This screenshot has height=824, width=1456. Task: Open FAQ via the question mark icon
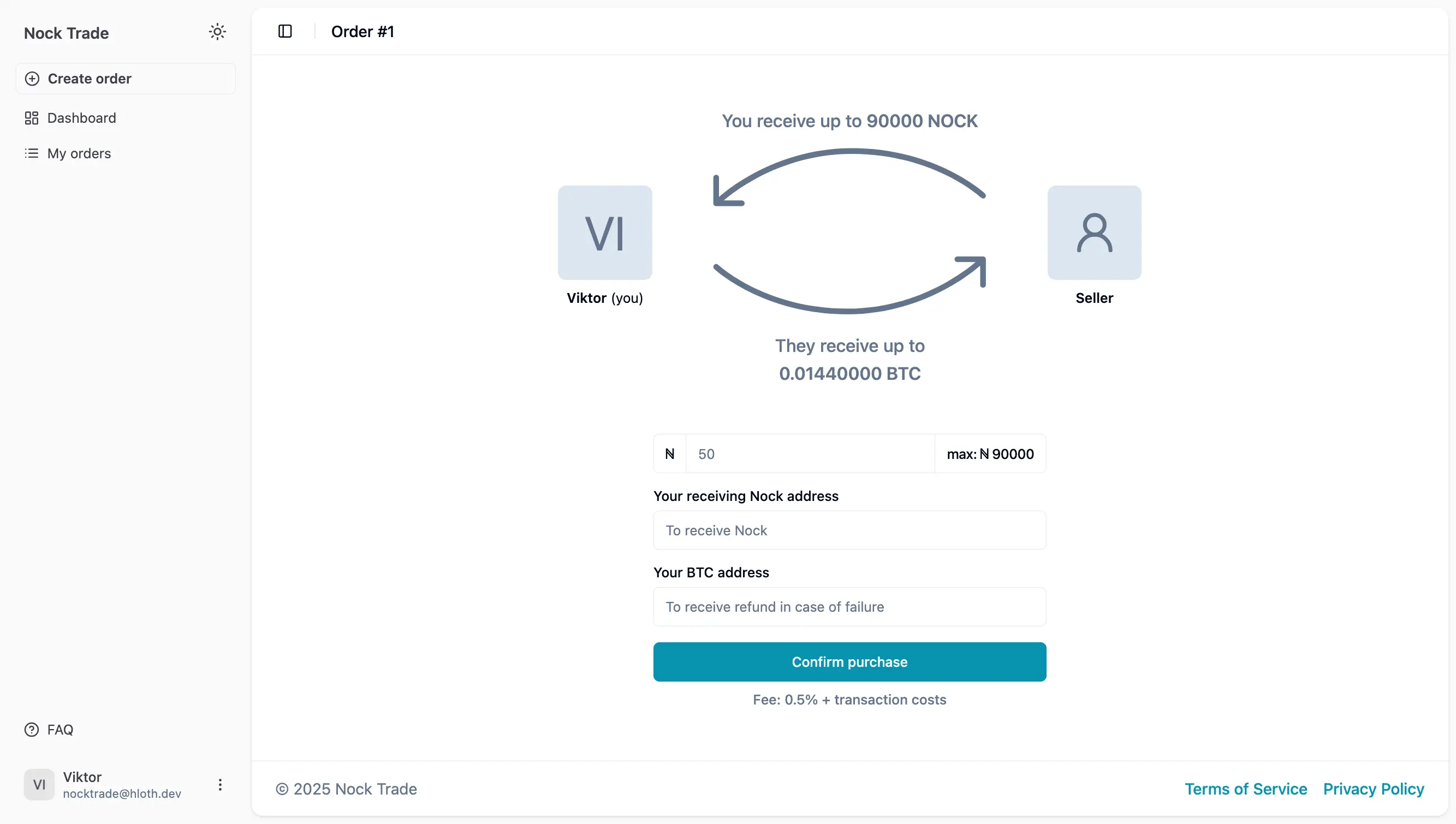point(31,729)
